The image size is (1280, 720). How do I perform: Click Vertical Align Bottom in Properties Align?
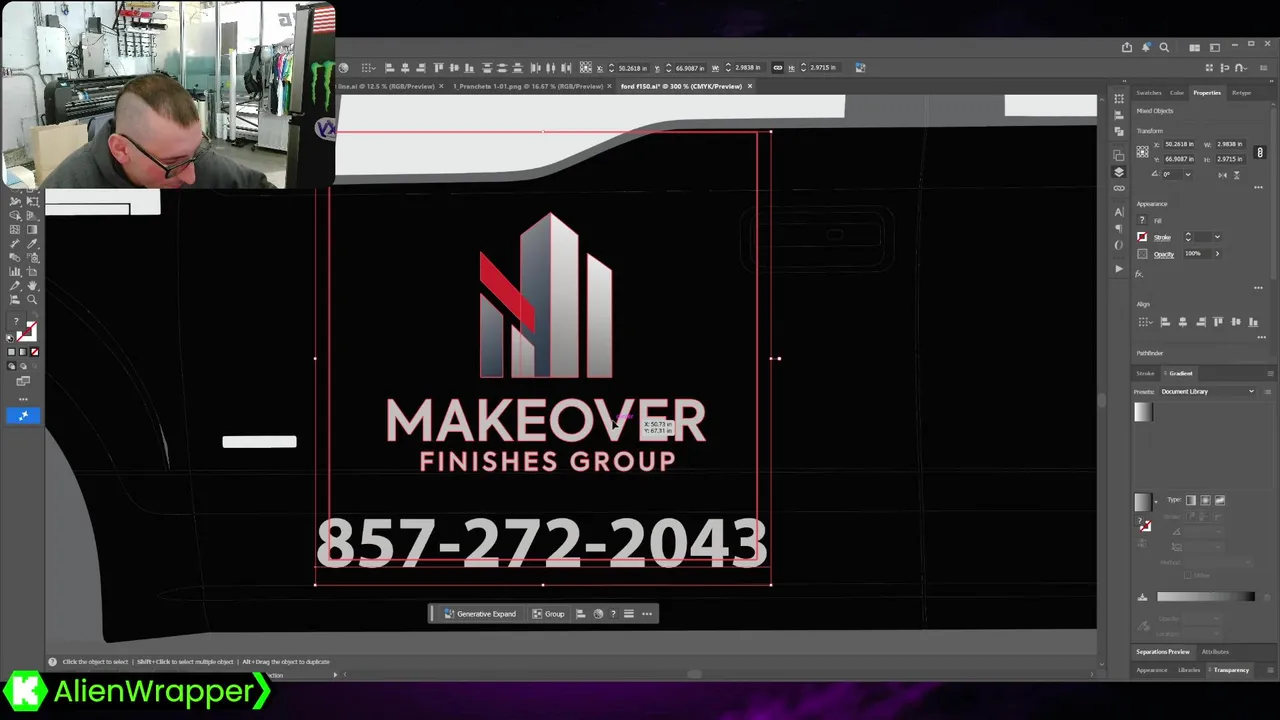1253,322
